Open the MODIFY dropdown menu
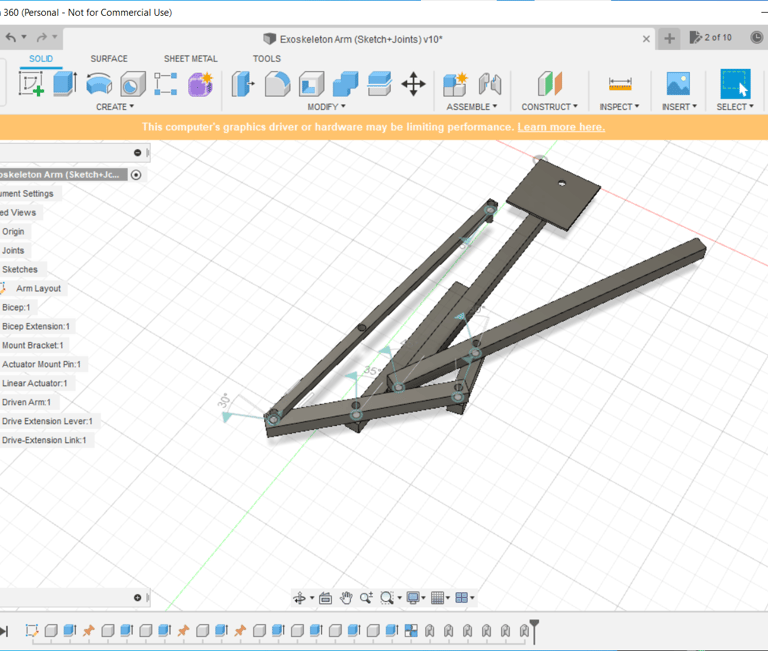Image resolution: width=768 pixels, height=651 pixels. click(326, 107)
